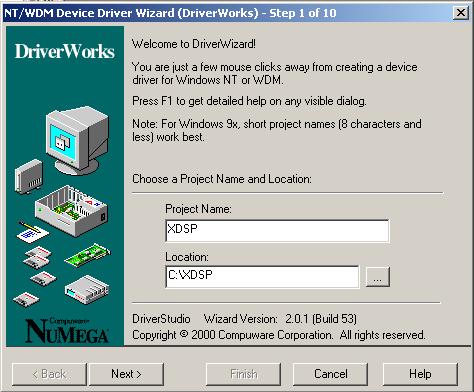Cancel the driver wizard
This screenshot has height=392, width=474.
click(x=330, y=374)
